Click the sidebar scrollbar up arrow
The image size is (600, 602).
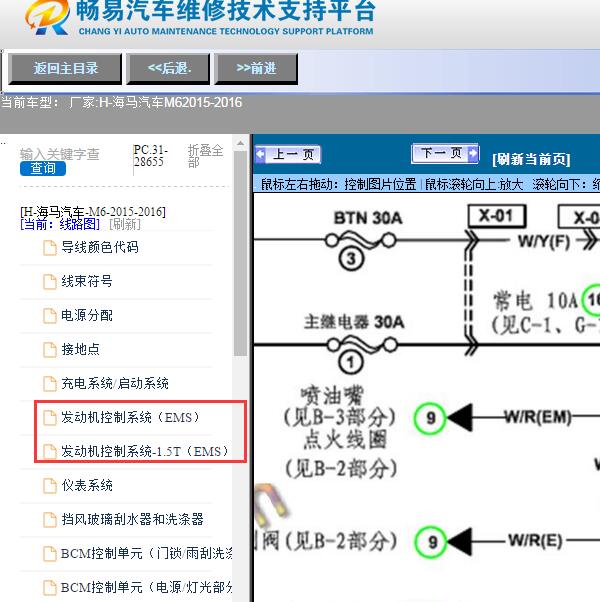pyautogui.click(x=240, y=144)
